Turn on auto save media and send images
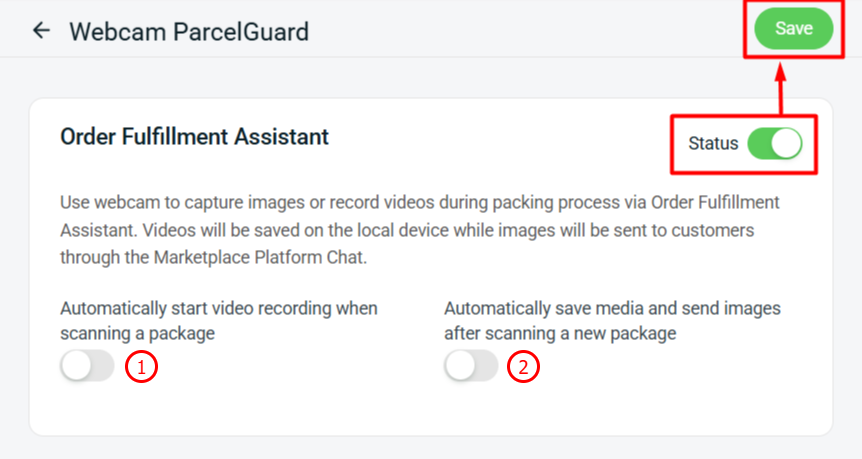Screen dimensions: 862x459 tap(471, 366)
